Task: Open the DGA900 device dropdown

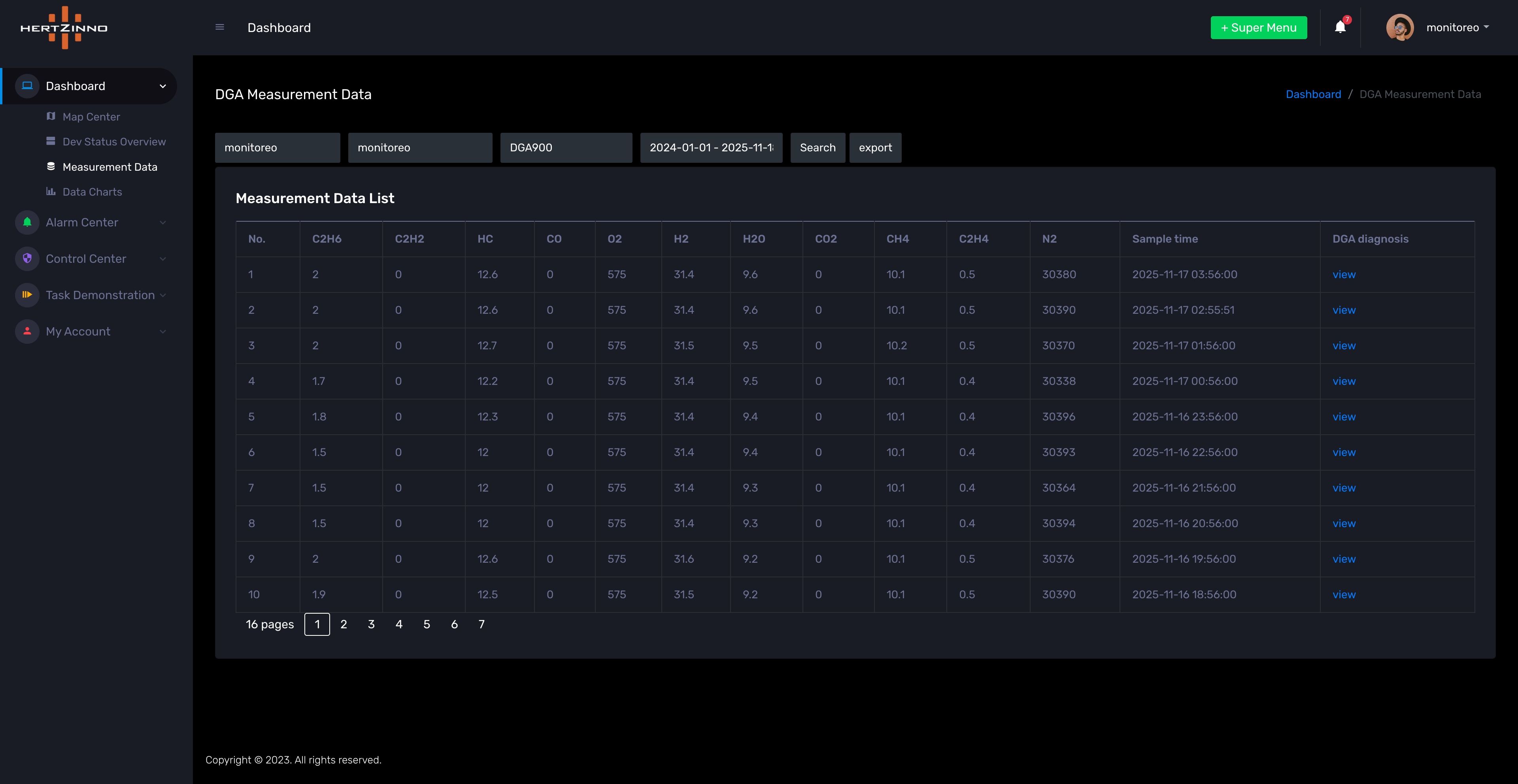Action: (566, 147)
